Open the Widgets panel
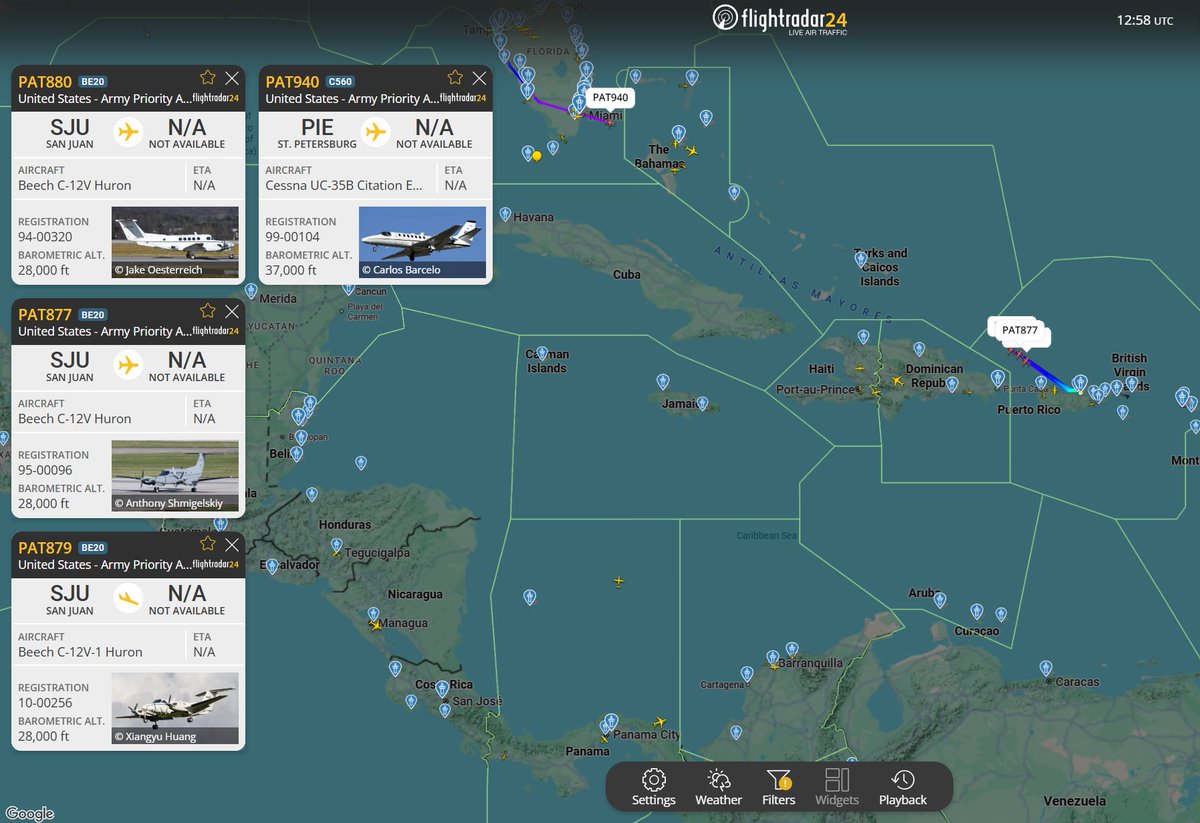The height and width of the screenshot is (823, 1200). 837,787
